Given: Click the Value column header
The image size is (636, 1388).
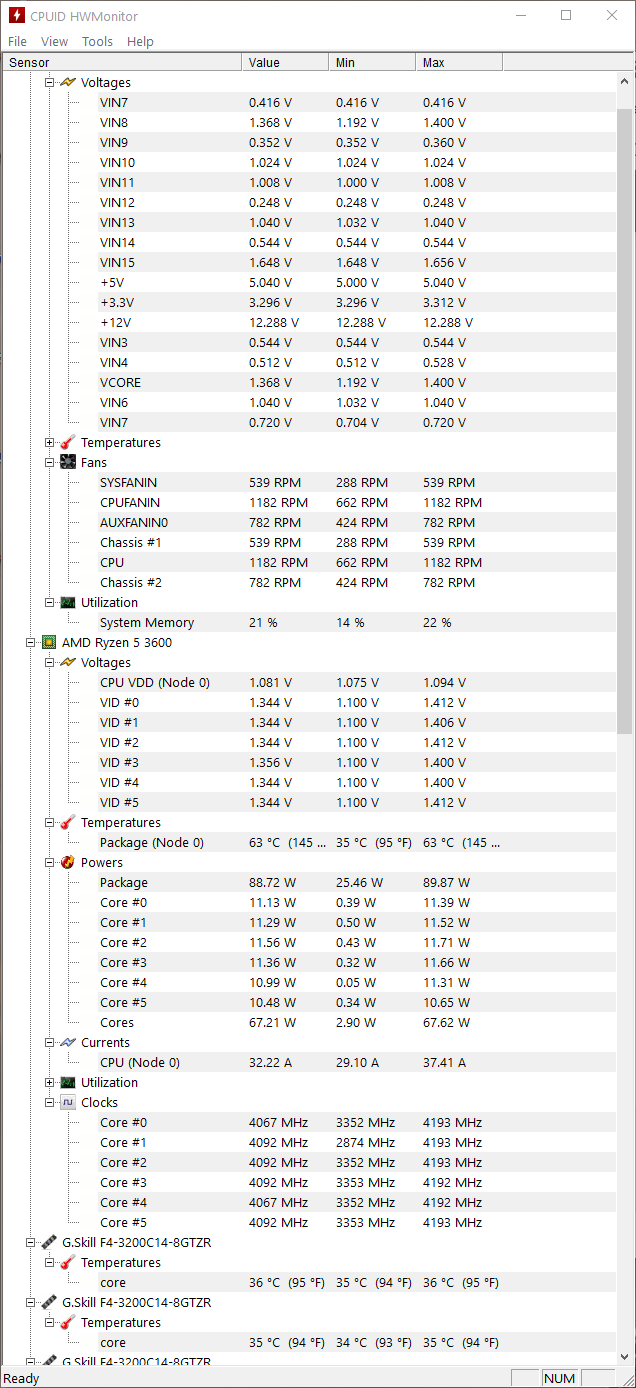Looking at the screenshot, I should [x=285, y=62].
